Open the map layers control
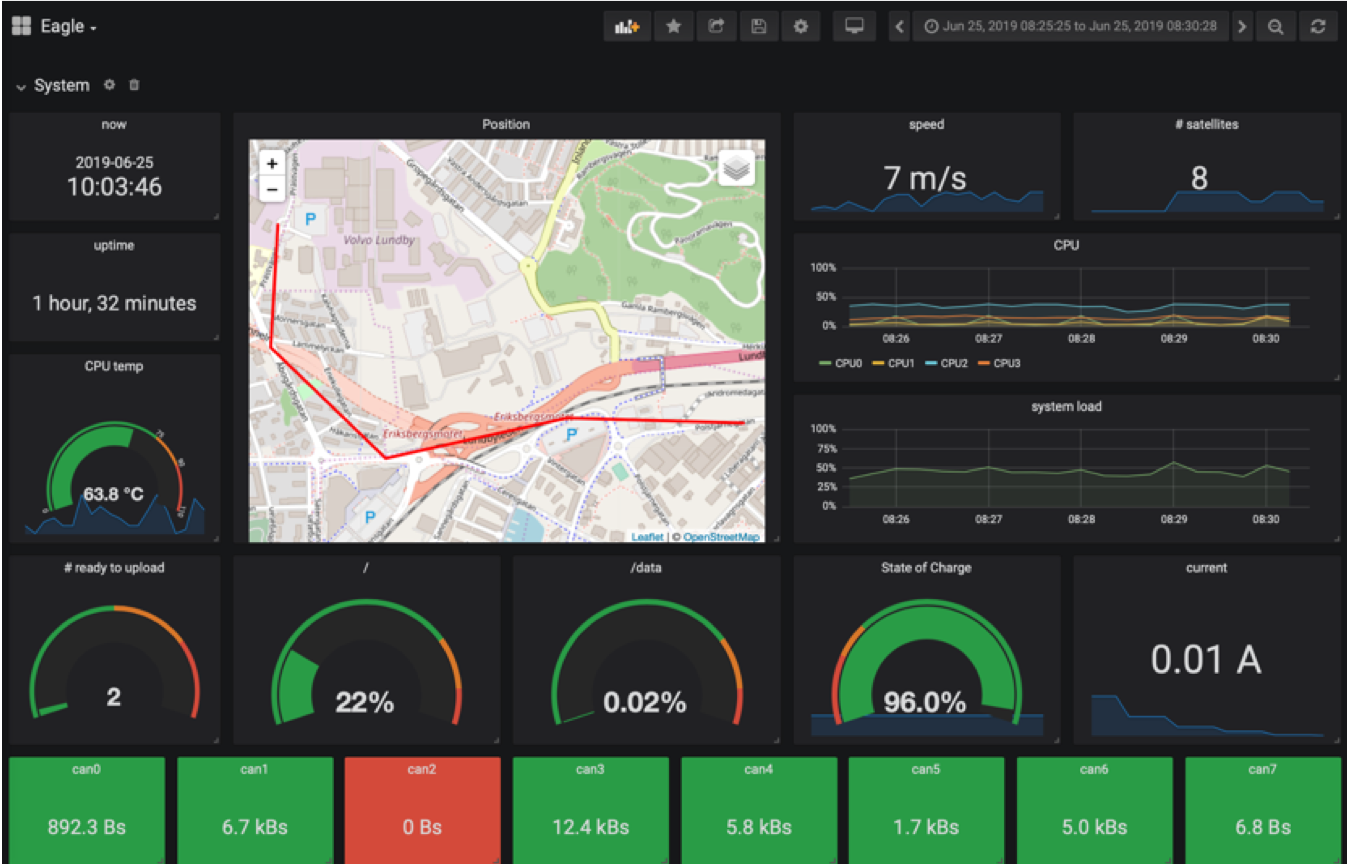 pyautogui.click(x=736, y=168)
